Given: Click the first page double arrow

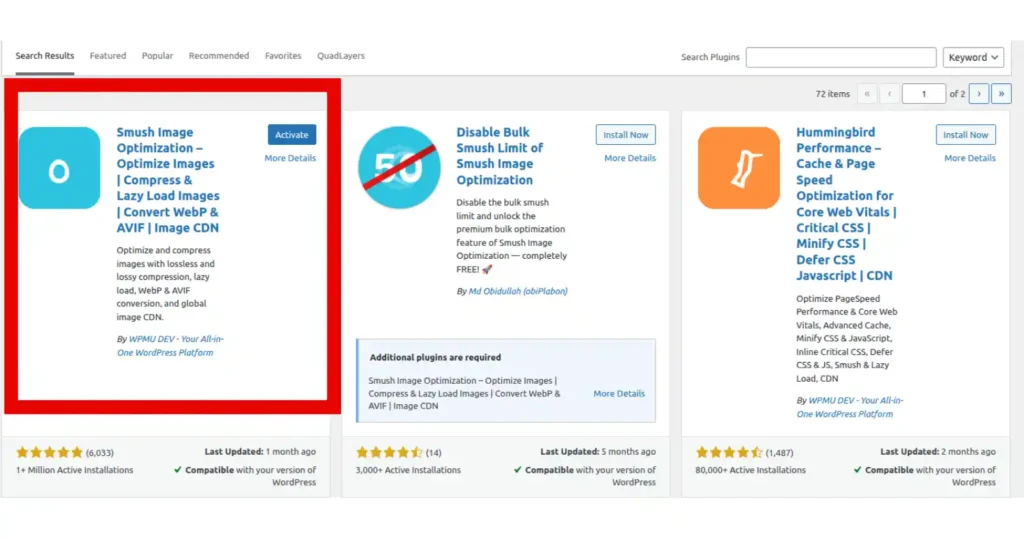Looking at the screenshot, I should point(867,94).
